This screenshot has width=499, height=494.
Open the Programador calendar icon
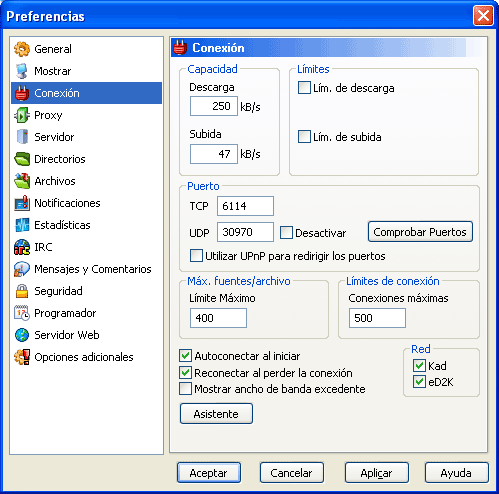click(22, 313)
